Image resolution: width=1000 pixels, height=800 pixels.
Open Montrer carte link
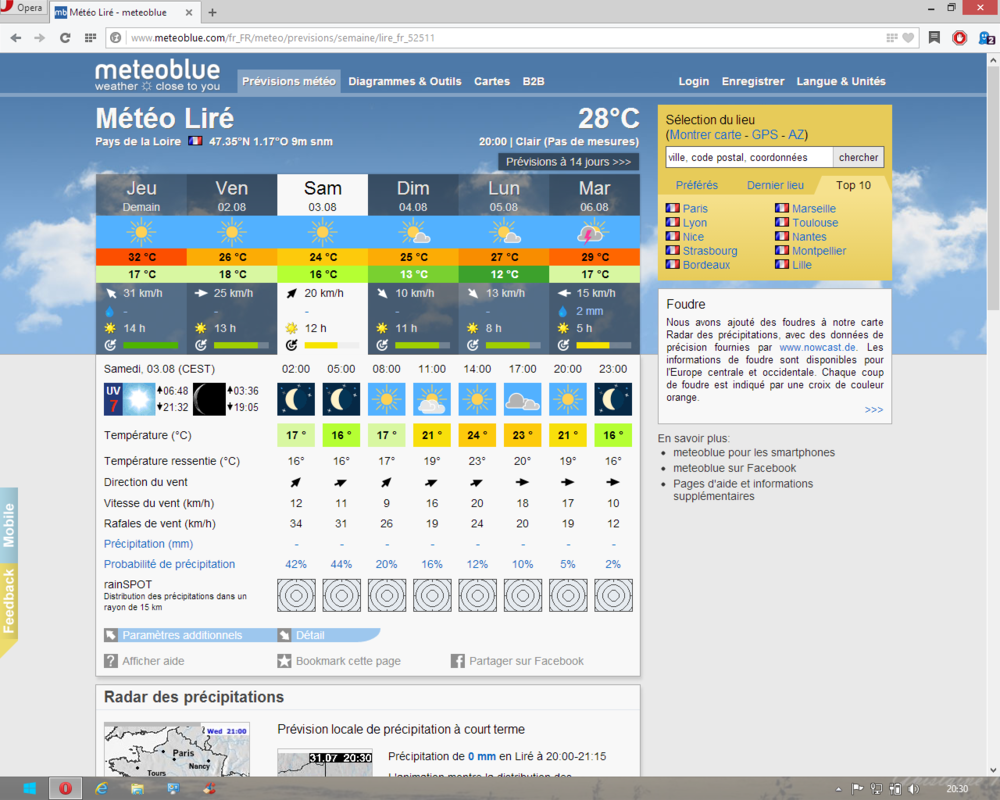coord(705,135)
